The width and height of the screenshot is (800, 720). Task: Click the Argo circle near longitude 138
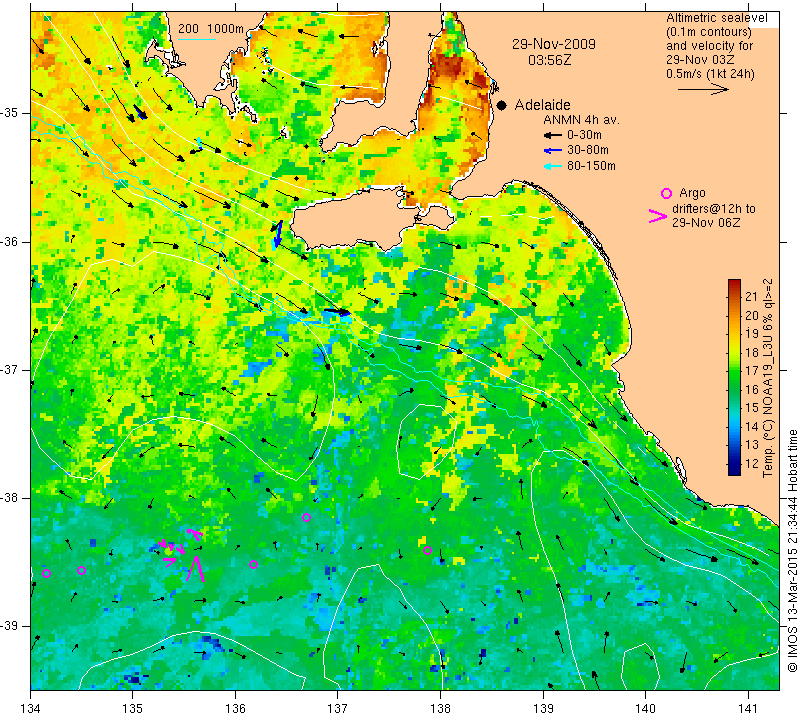tap(428, 551)
